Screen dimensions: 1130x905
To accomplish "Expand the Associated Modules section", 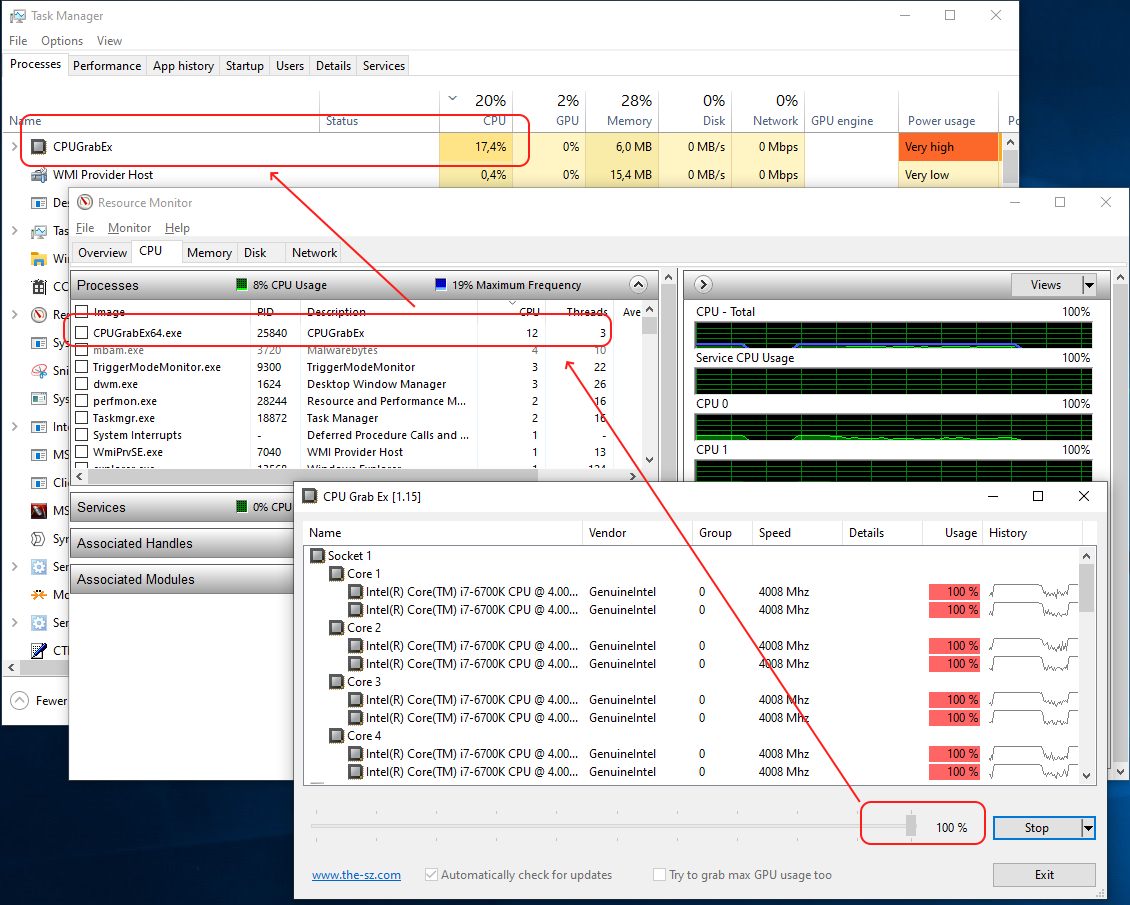I will click(182, 579).
